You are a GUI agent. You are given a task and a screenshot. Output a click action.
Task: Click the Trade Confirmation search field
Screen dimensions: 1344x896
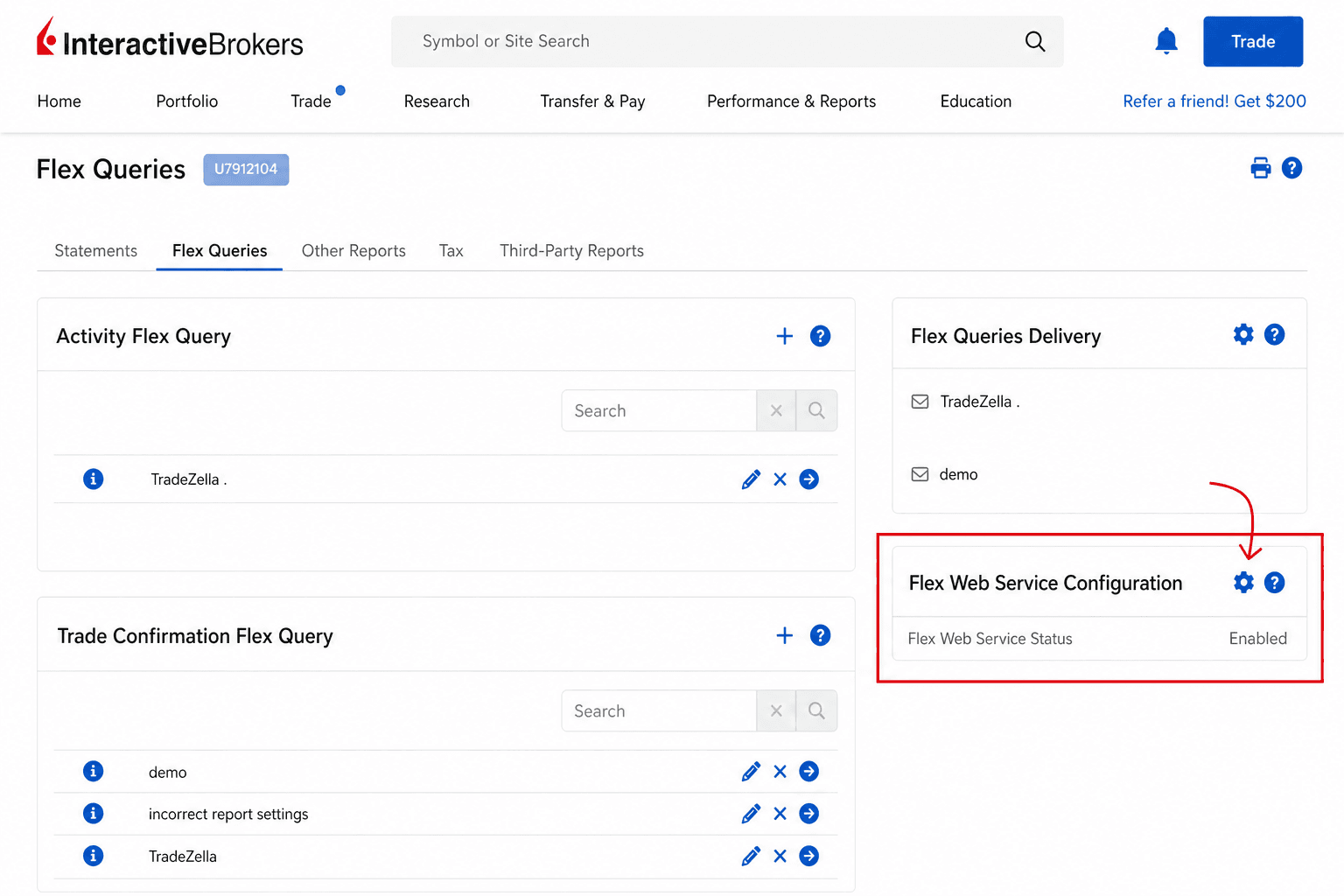tap(659, 710)
